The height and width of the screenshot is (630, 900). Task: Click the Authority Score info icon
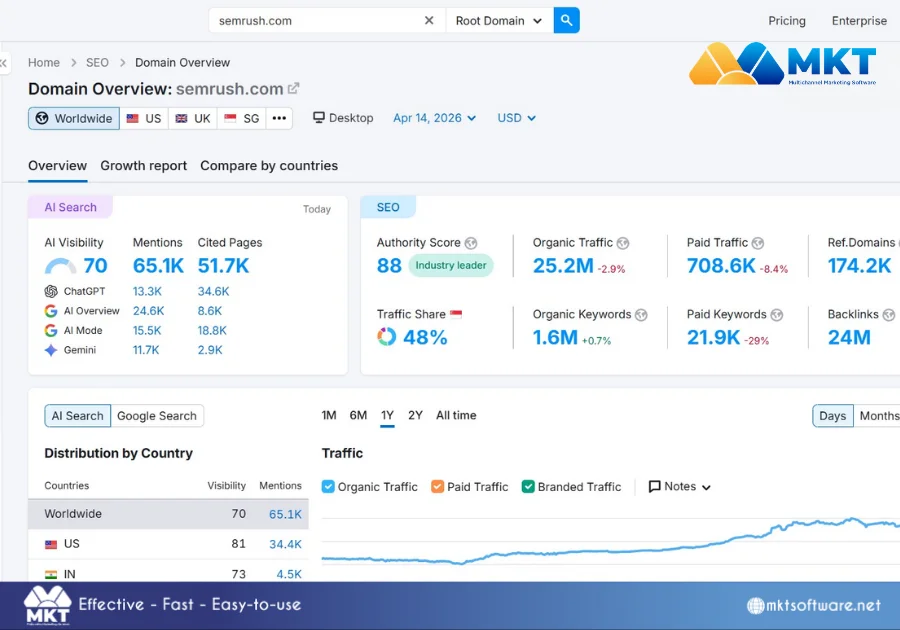coord(471,243)
